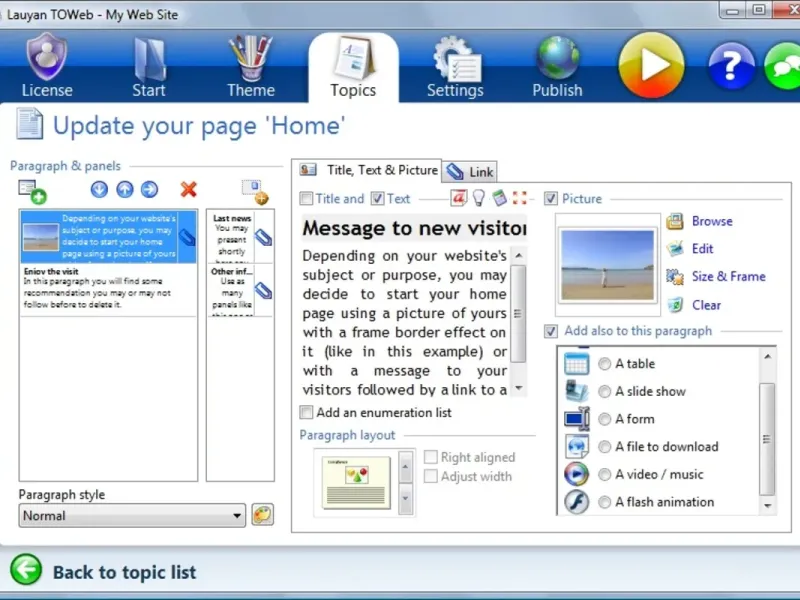
Task: Open the green chat bubble icon
Action: click(x=783, y=66)
